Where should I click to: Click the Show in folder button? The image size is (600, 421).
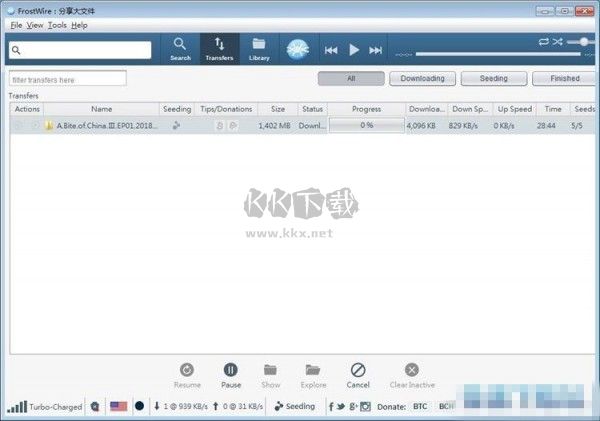click(271, 375)
